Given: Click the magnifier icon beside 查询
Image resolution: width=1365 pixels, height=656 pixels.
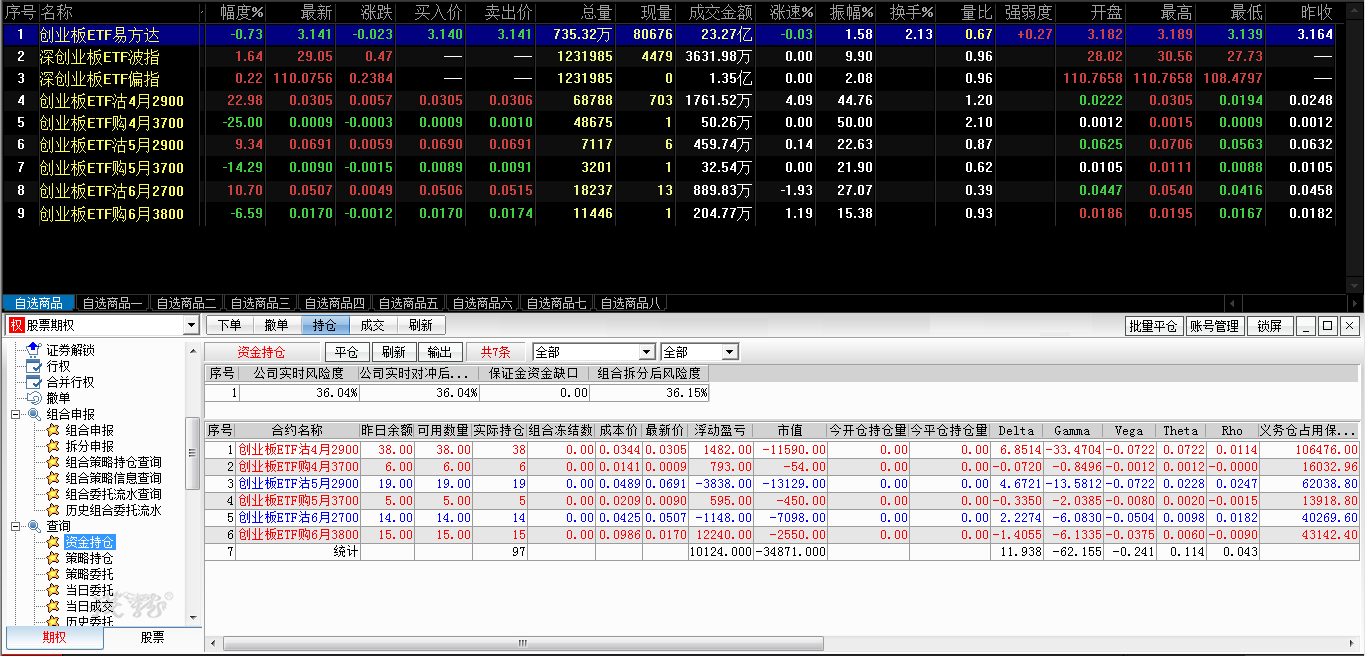Looking at the screenshot, I should pos(34,526).
